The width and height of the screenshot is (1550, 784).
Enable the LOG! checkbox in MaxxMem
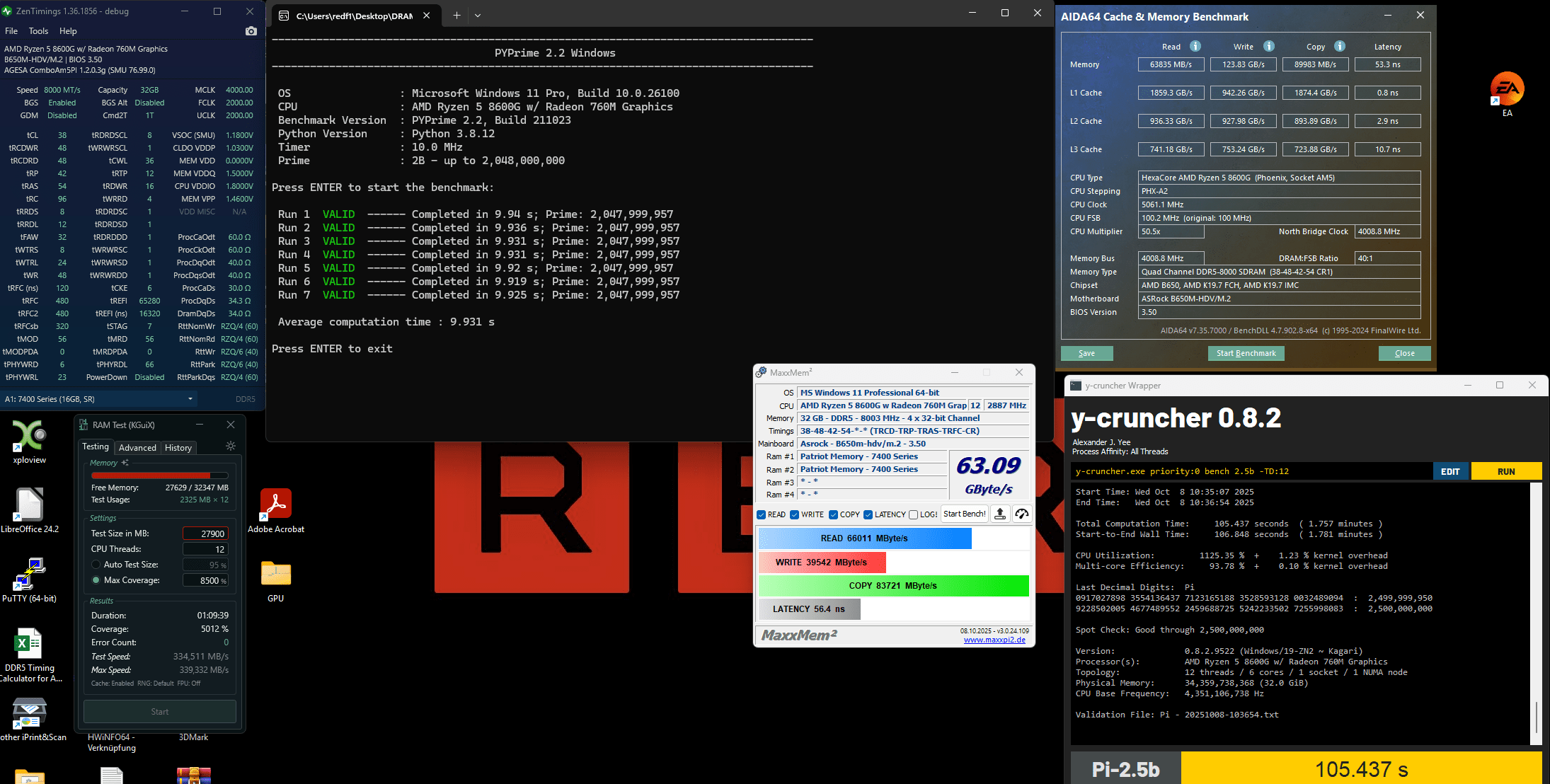pos(913,514)
